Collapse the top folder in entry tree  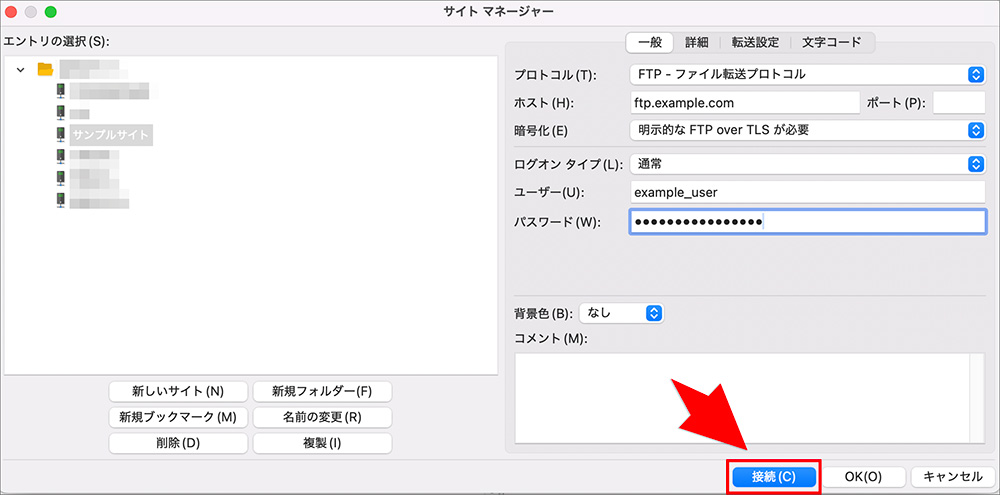pyautogui.click(x=21, y=70)
